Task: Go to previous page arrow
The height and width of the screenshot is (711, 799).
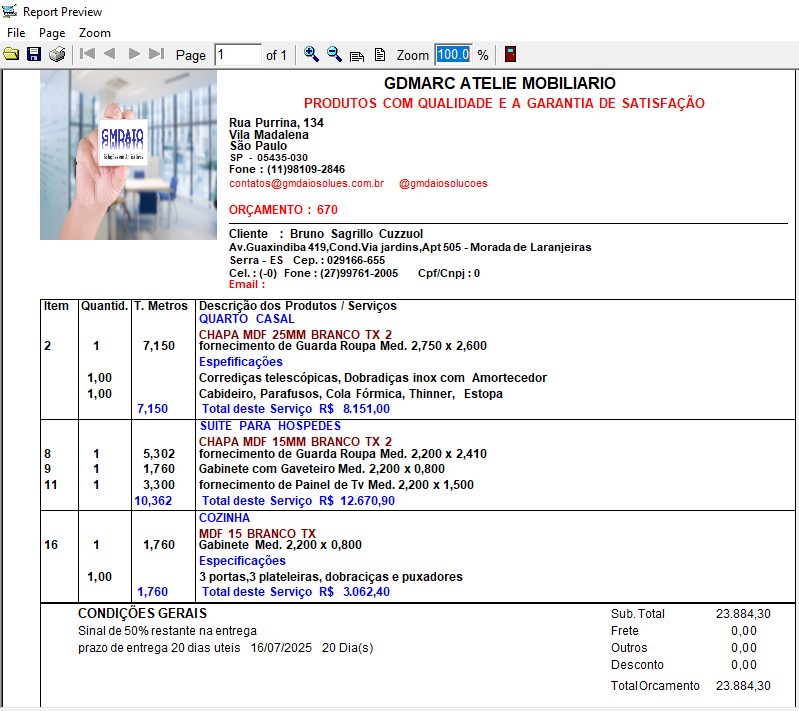Action: coord(110,54)
